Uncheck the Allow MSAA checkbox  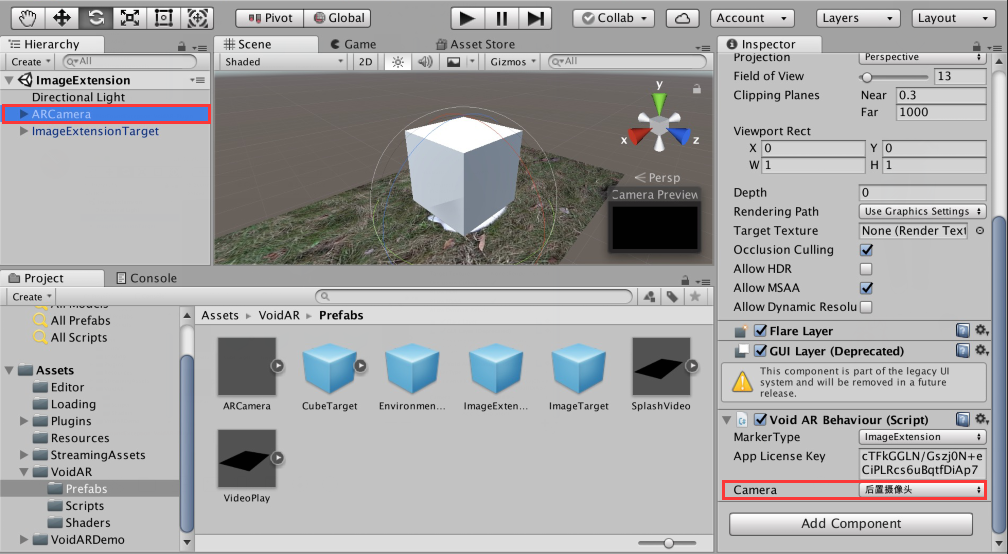pos(866,288)
